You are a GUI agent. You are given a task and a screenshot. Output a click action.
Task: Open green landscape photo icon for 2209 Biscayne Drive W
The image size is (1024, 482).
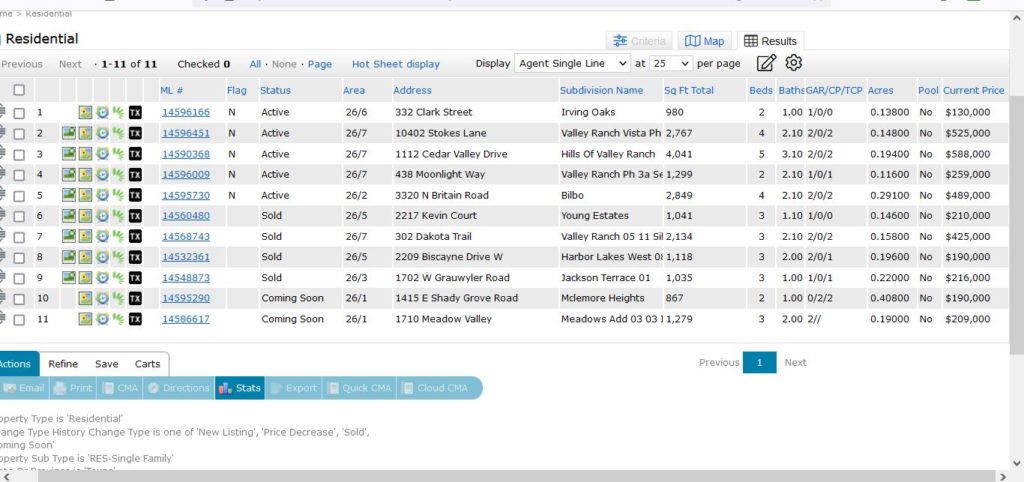[69, 257]
